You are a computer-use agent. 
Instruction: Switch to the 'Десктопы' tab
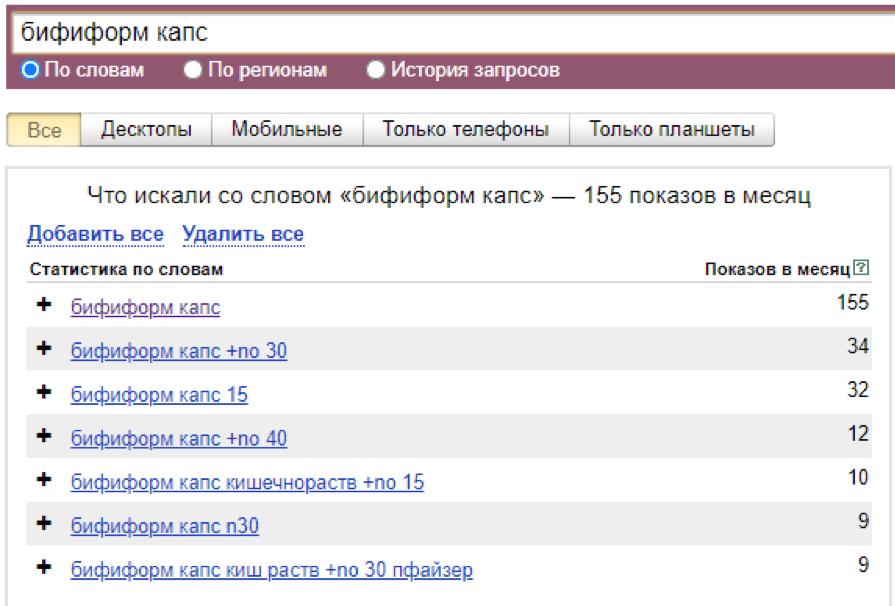coord(146,130)
